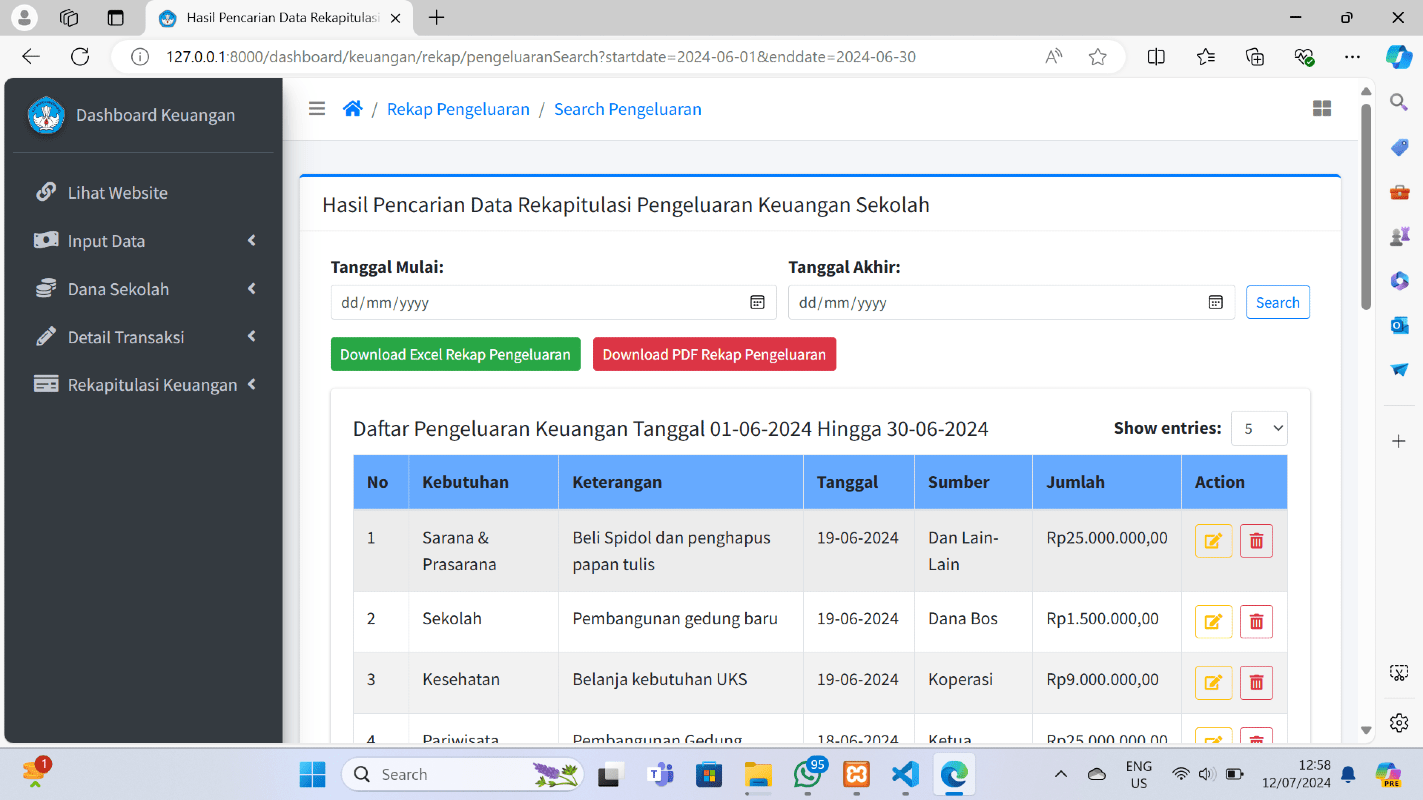Delete the Sekolah expense row

1256,622
